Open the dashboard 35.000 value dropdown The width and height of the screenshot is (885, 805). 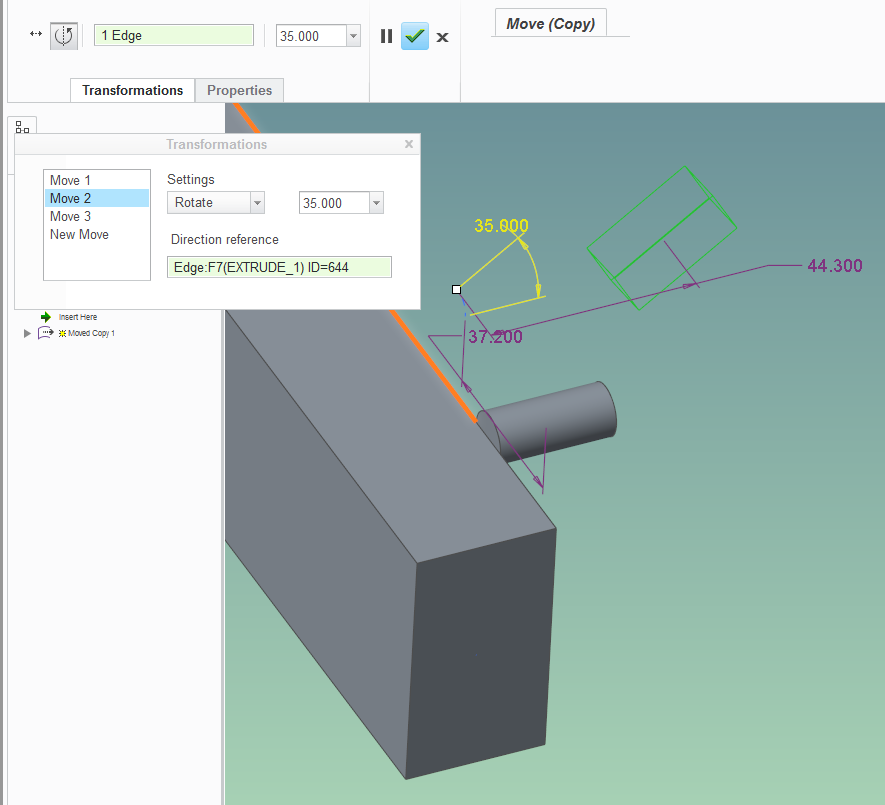(352, 36)
